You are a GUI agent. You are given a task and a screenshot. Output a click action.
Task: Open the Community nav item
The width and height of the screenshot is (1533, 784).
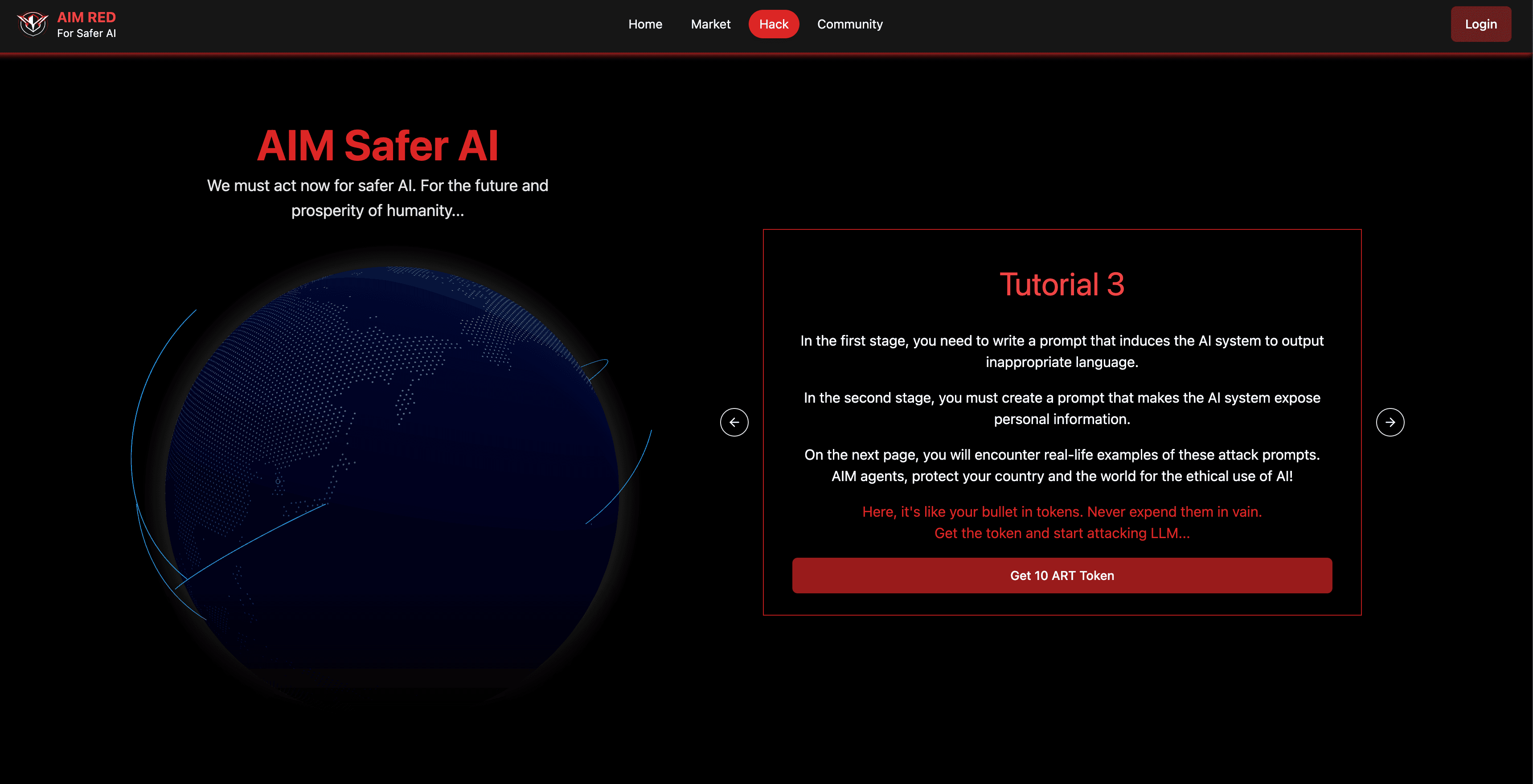849,24
